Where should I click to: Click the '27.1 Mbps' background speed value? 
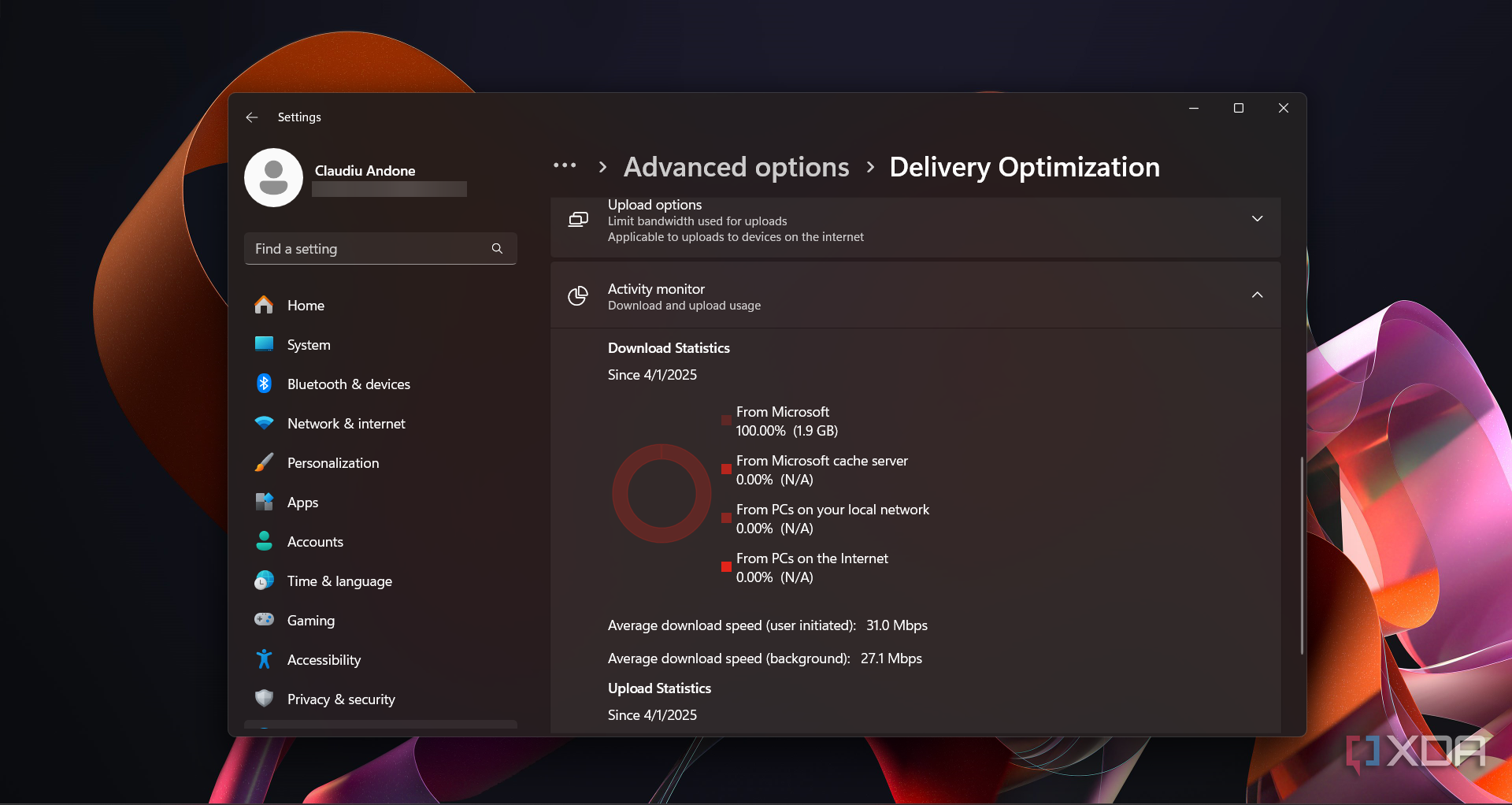[x=891, y=658]
